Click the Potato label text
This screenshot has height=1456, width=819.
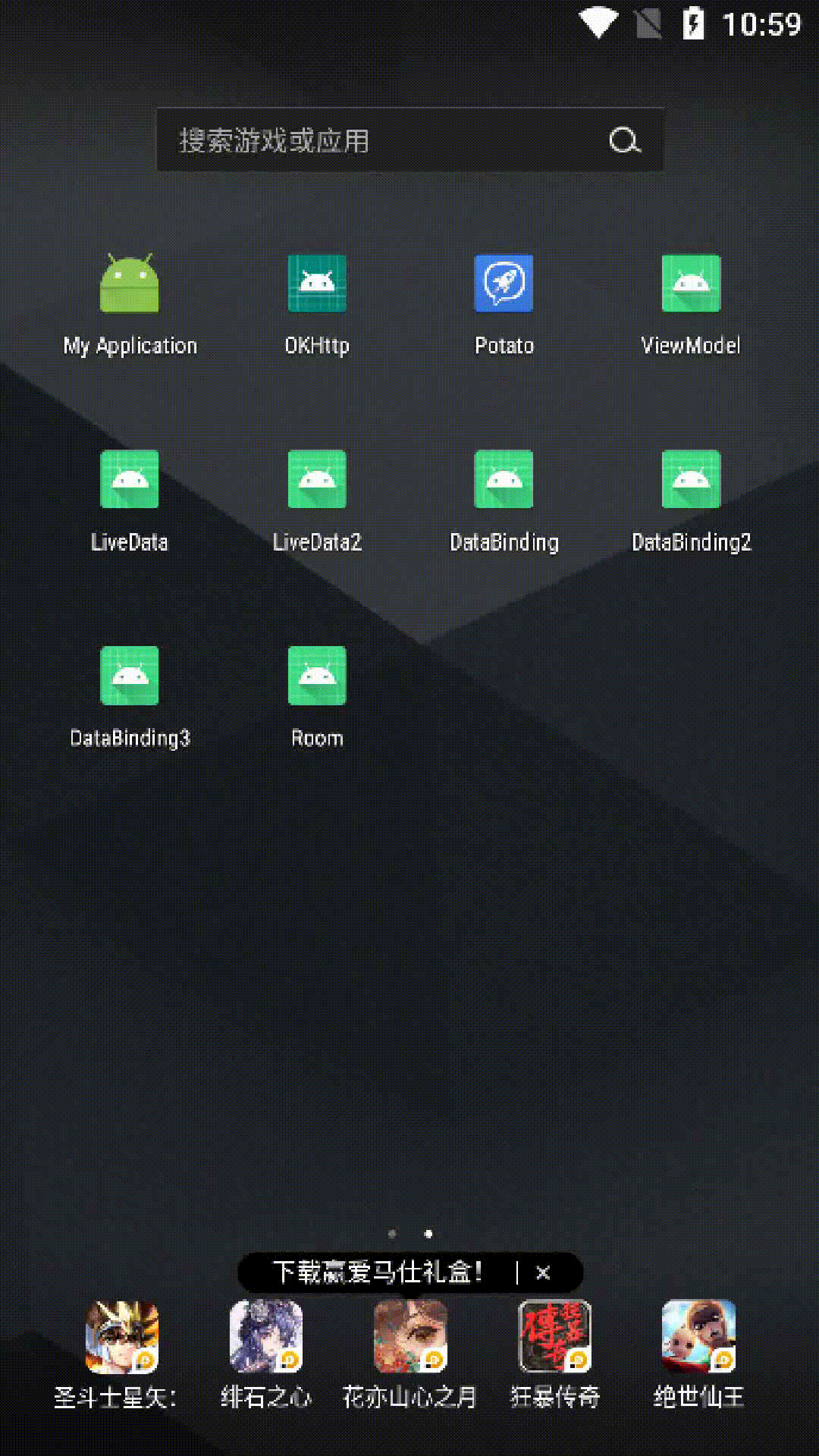click(x=504, y=346)
